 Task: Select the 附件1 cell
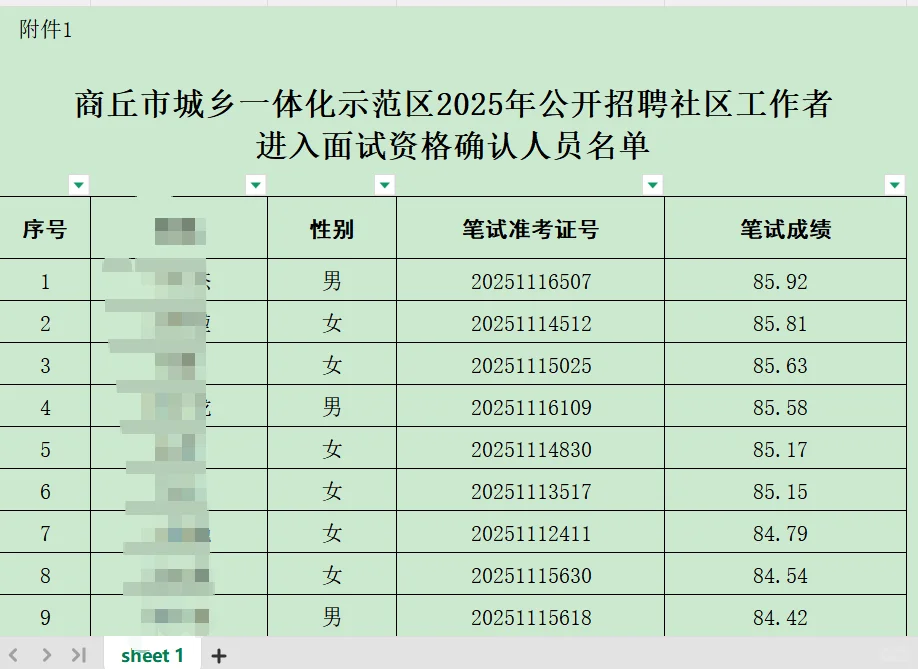tap(45, 30)
